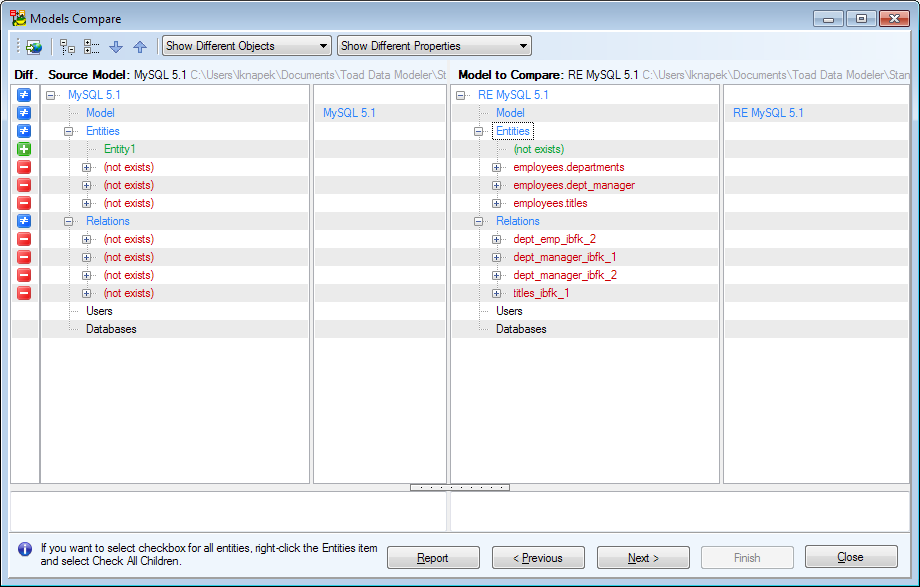
Task: Collapse Relations node in source model tree
Action: click(69, 221)
